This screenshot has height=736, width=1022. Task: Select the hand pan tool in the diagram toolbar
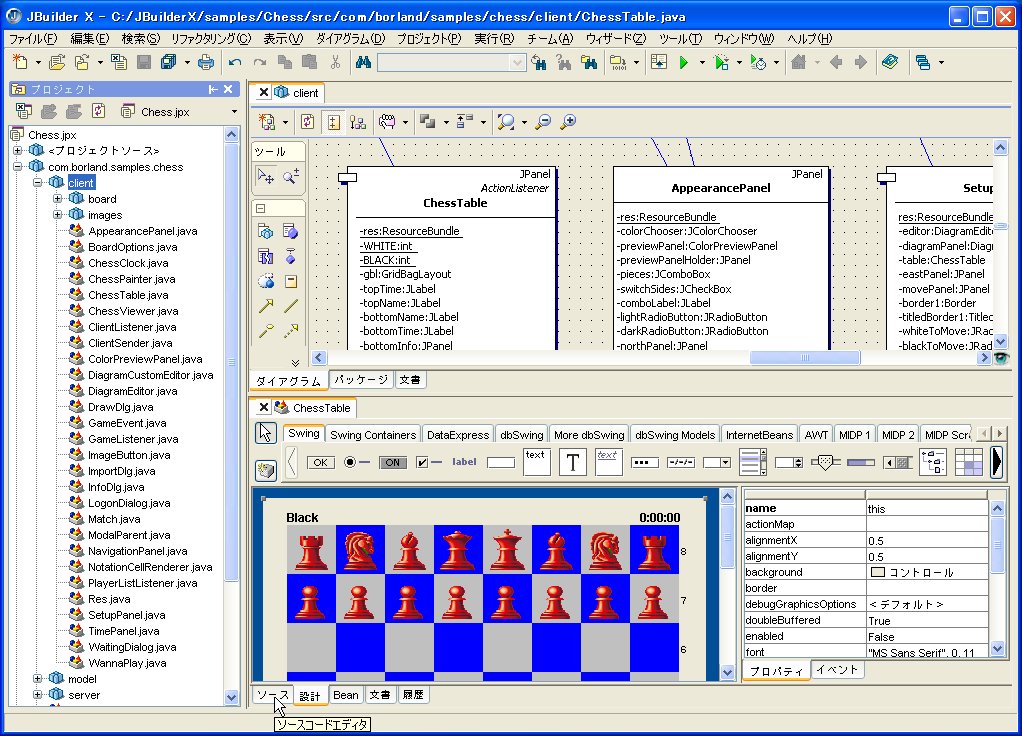point(387,121)
